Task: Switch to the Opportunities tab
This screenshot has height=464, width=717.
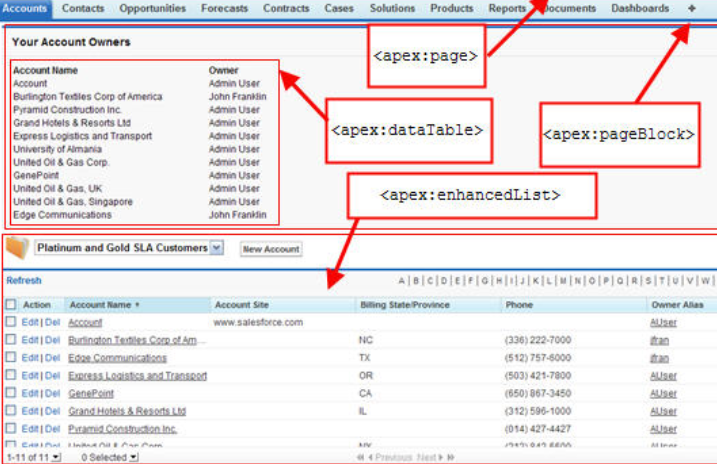Action: [152, 8]
